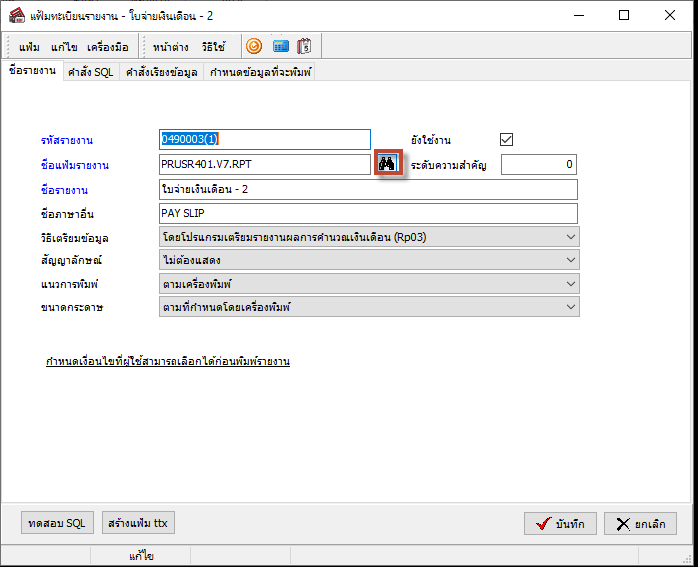This screenshot has height=567, width=698.
Task: Expand the แนวการพิมพ์ combo box
Action: [570, 284]
